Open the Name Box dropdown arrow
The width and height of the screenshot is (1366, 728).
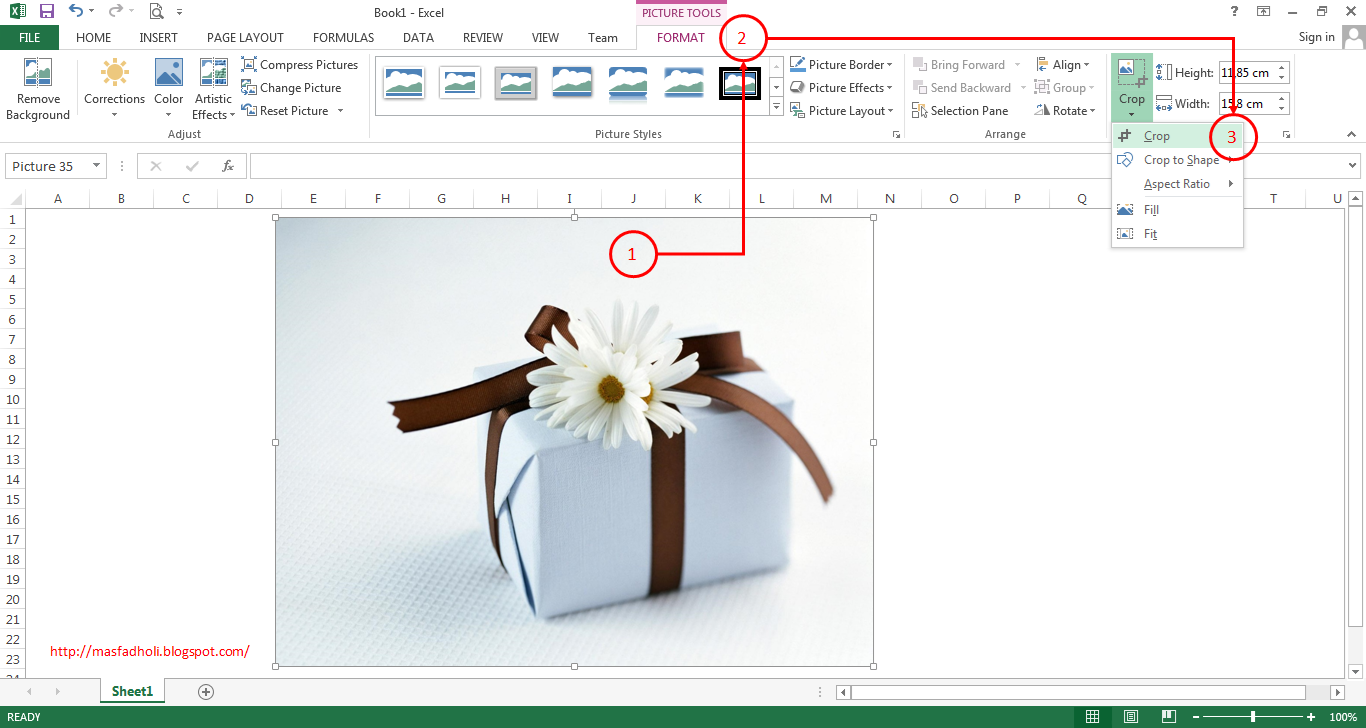pyautogui.click(x=96, y=166)
